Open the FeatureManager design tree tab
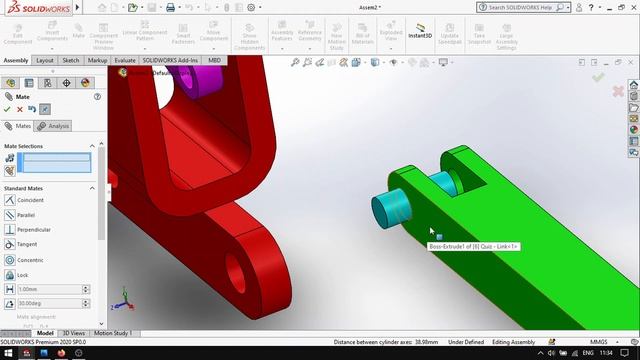 pyautogui.click(x=11, y=83)
